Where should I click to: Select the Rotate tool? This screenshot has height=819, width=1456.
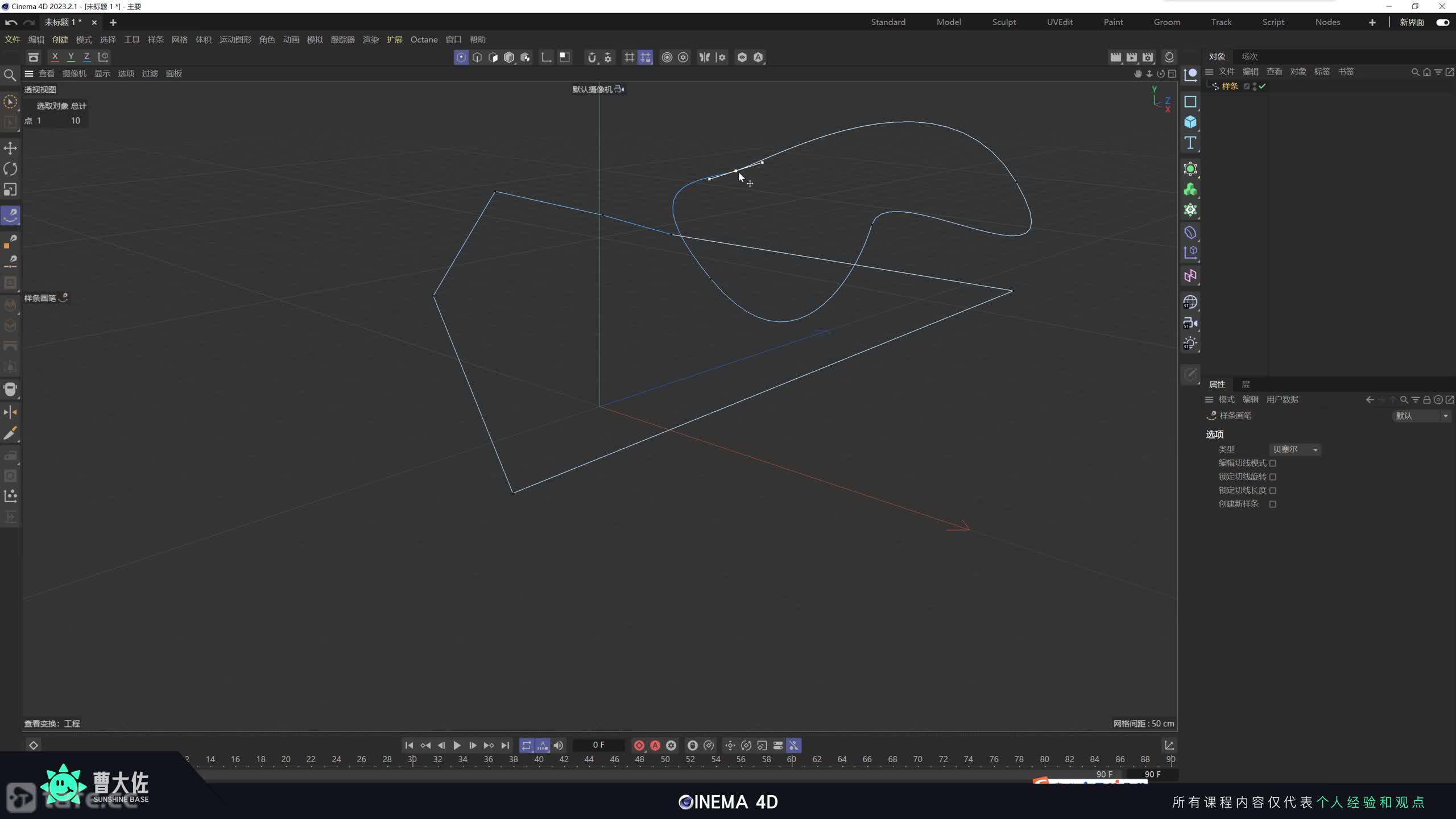tap(10, 169)
